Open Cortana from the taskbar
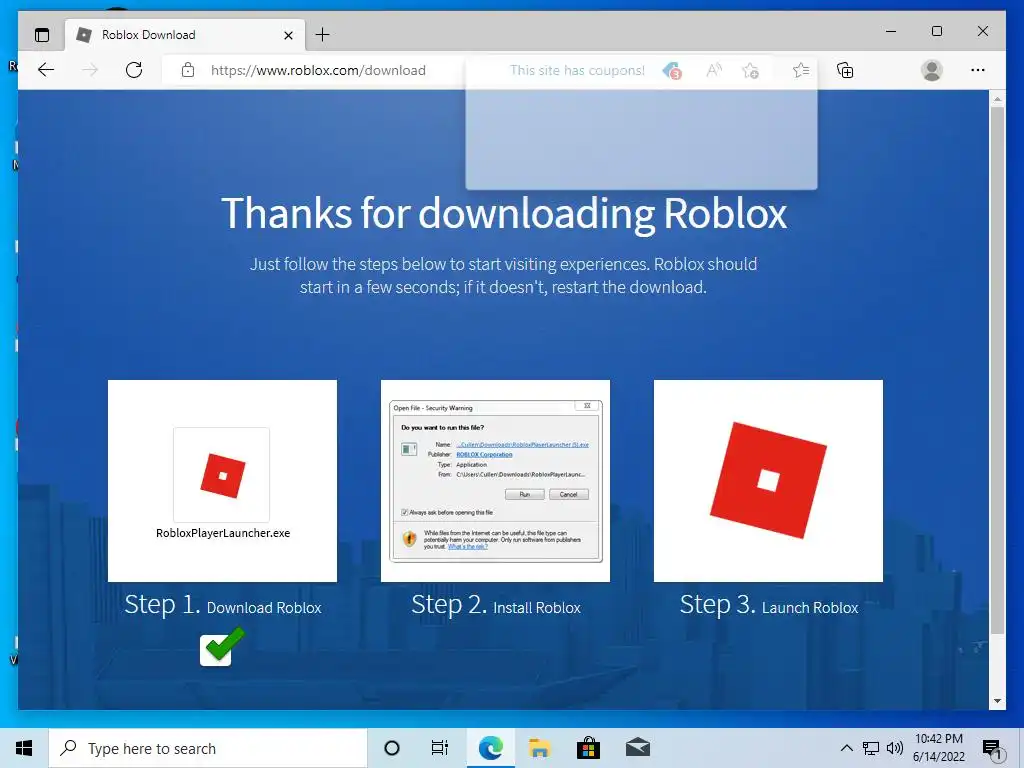 tap(392, 748)
